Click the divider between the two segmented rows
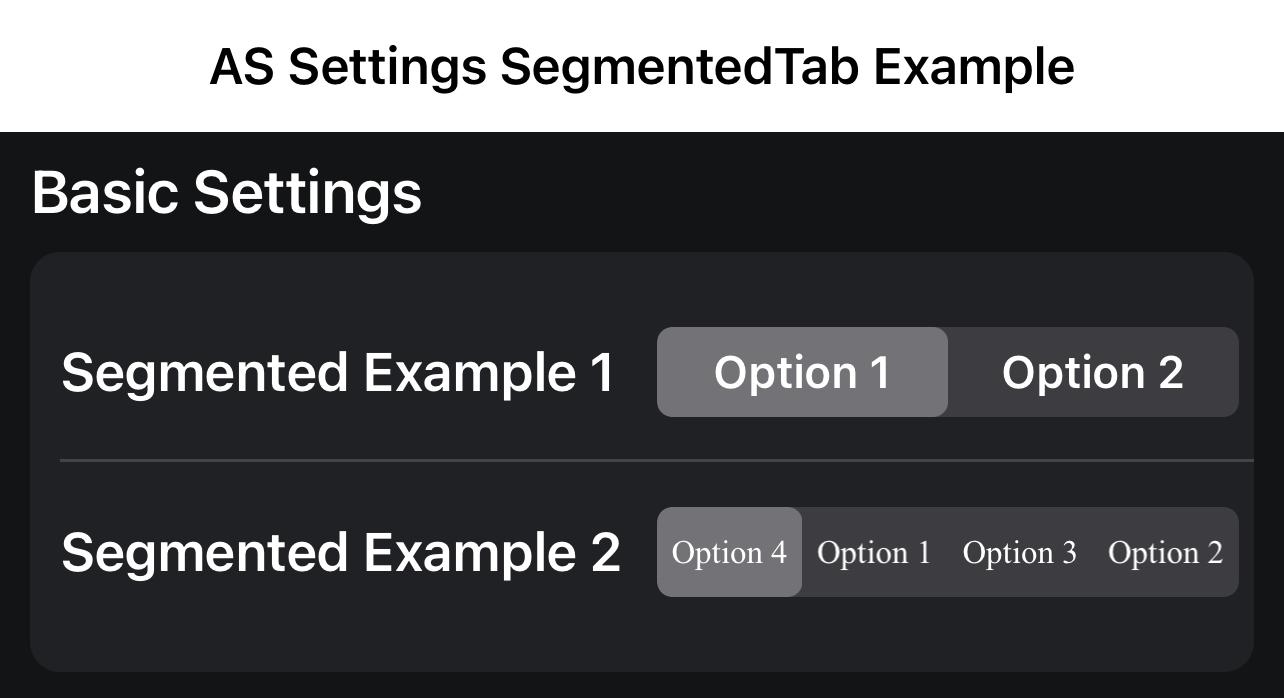Viewport: 1284px width, 698px height. [656, 460]
